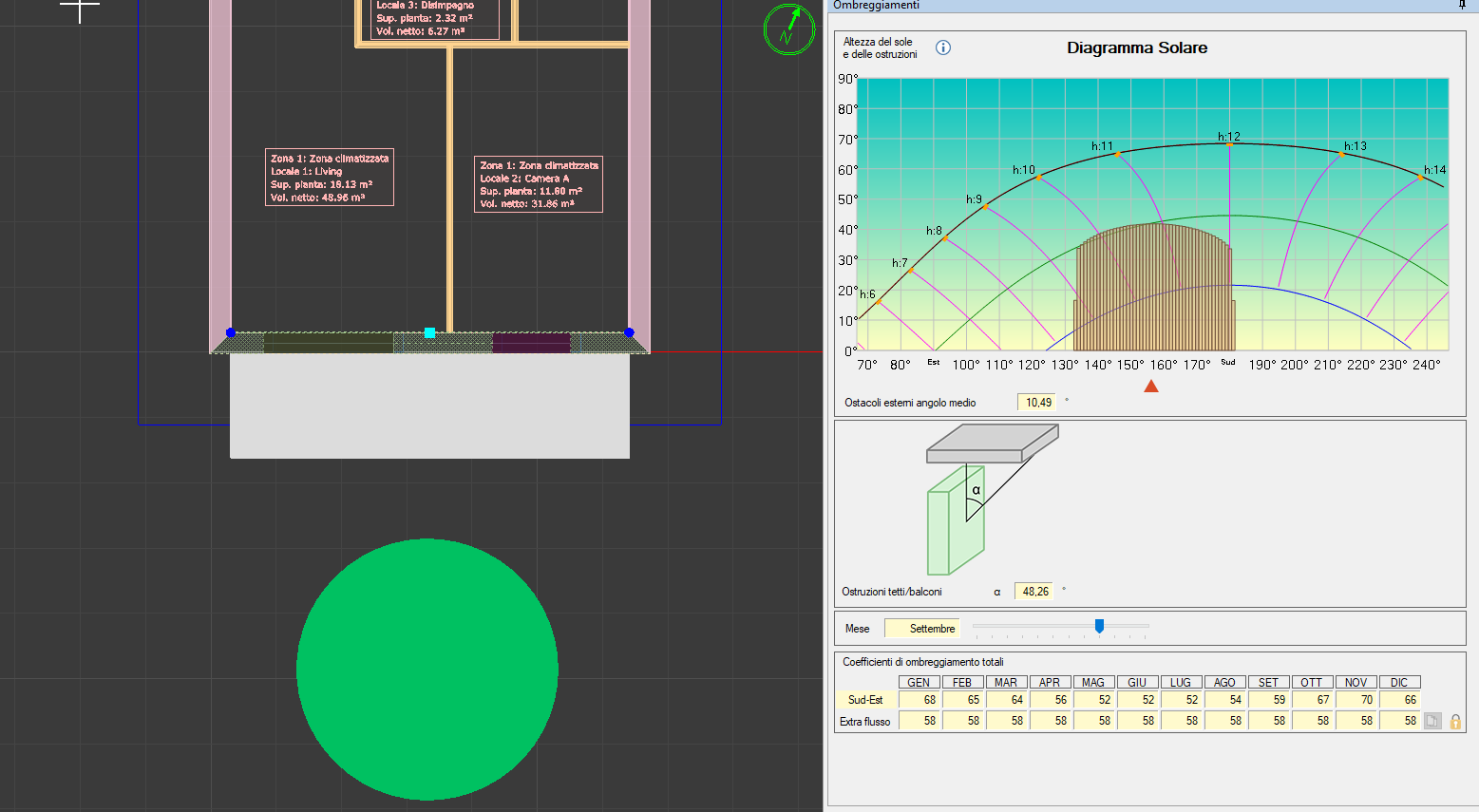Select the DIC column header
Image resolution: width=1479 pixels, height=812 pixels.
1400,683
